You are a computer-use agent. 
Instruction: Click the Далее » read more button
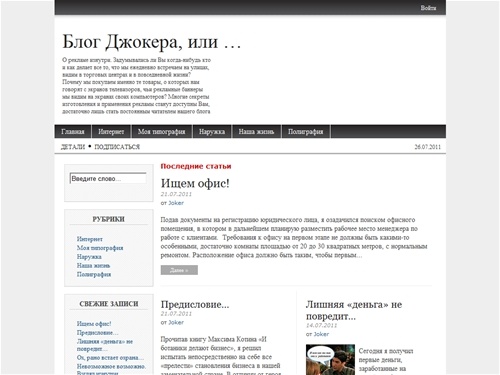pos(179,270)
